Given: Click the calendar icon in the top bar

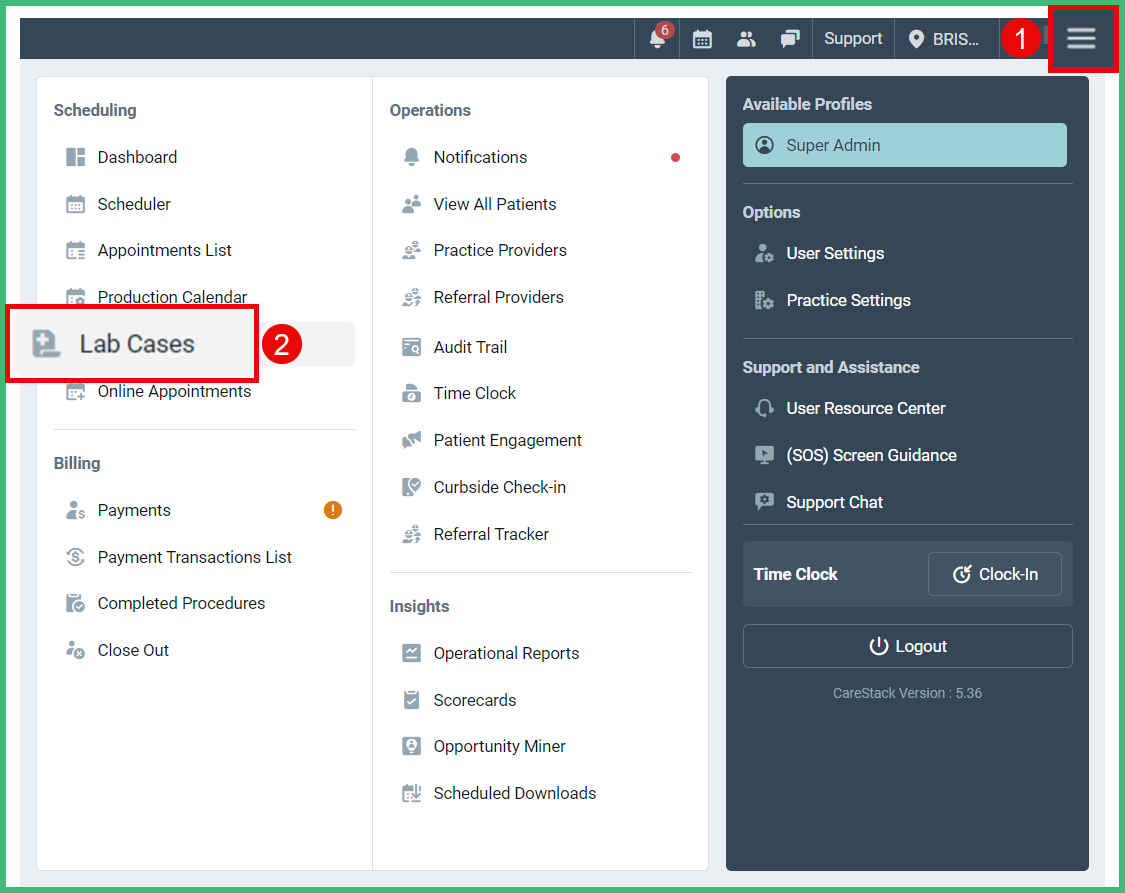Looking at the screenshot, I should click(x=702, y=38).
